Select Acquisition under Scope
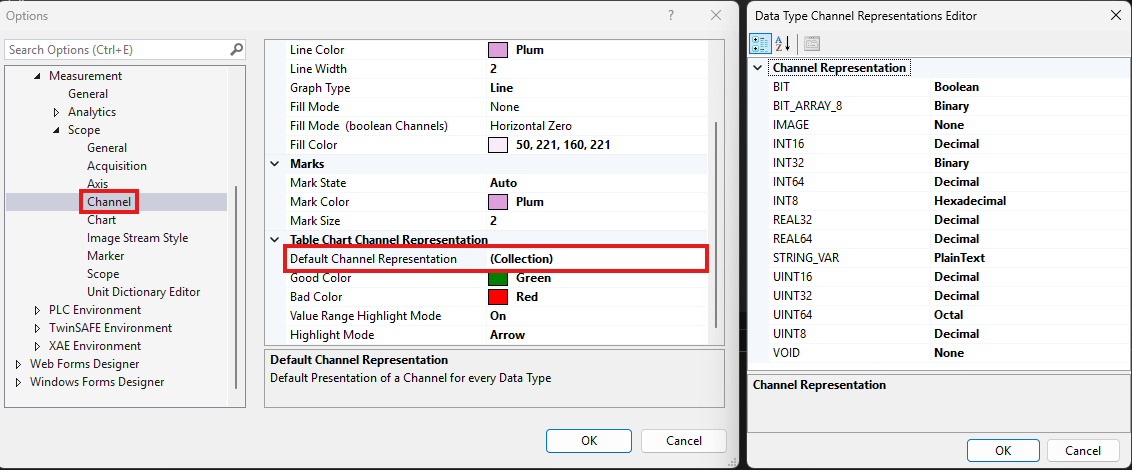 click(116, 166)
